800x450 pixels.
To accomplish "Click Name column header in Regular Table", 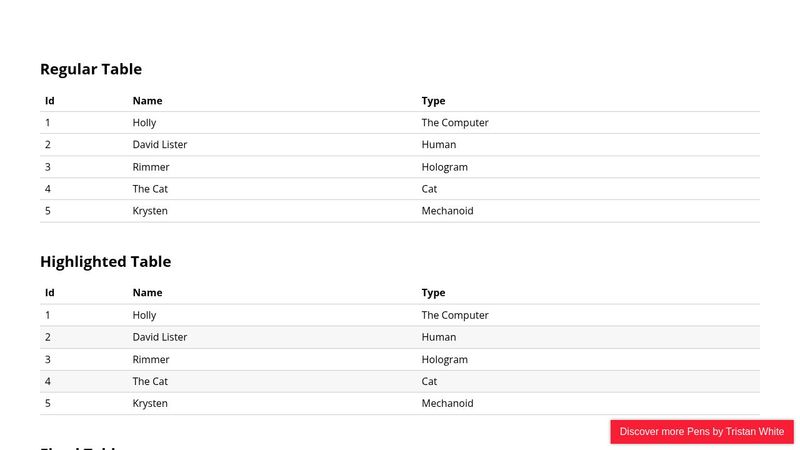I will click(x=147, y=101).
